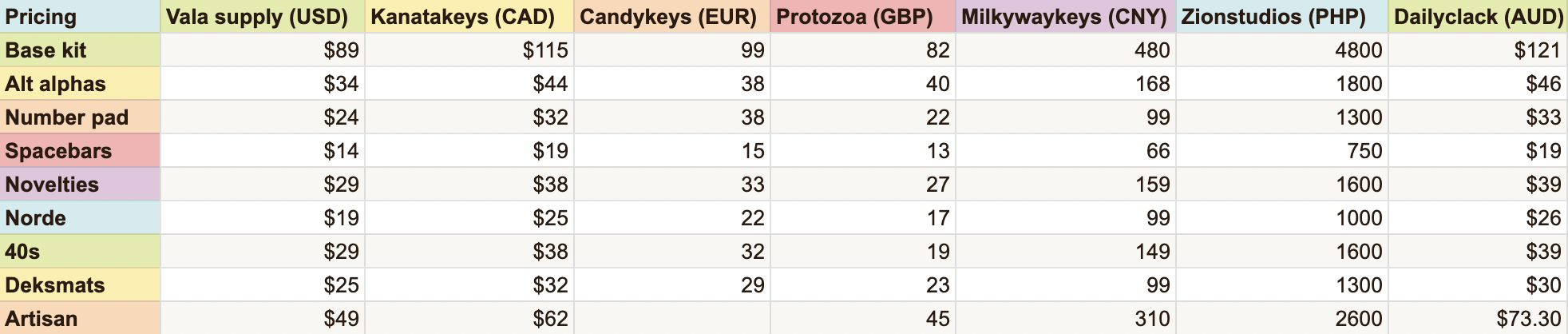Viewport: 1568px width, 334px height.
Task: Click the Candykeys (EUR) column header
Action: [672, 17]
